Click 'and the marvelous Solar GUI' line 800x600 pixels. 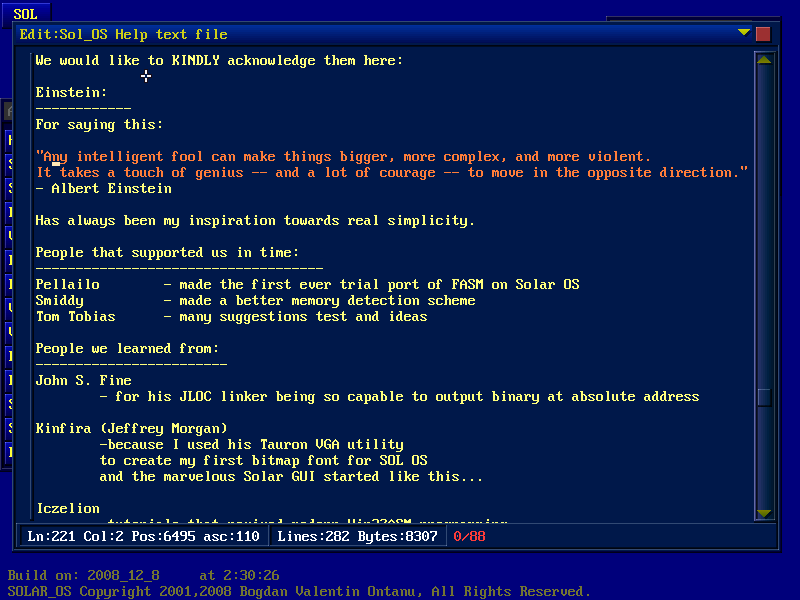[x=291, y=477]
